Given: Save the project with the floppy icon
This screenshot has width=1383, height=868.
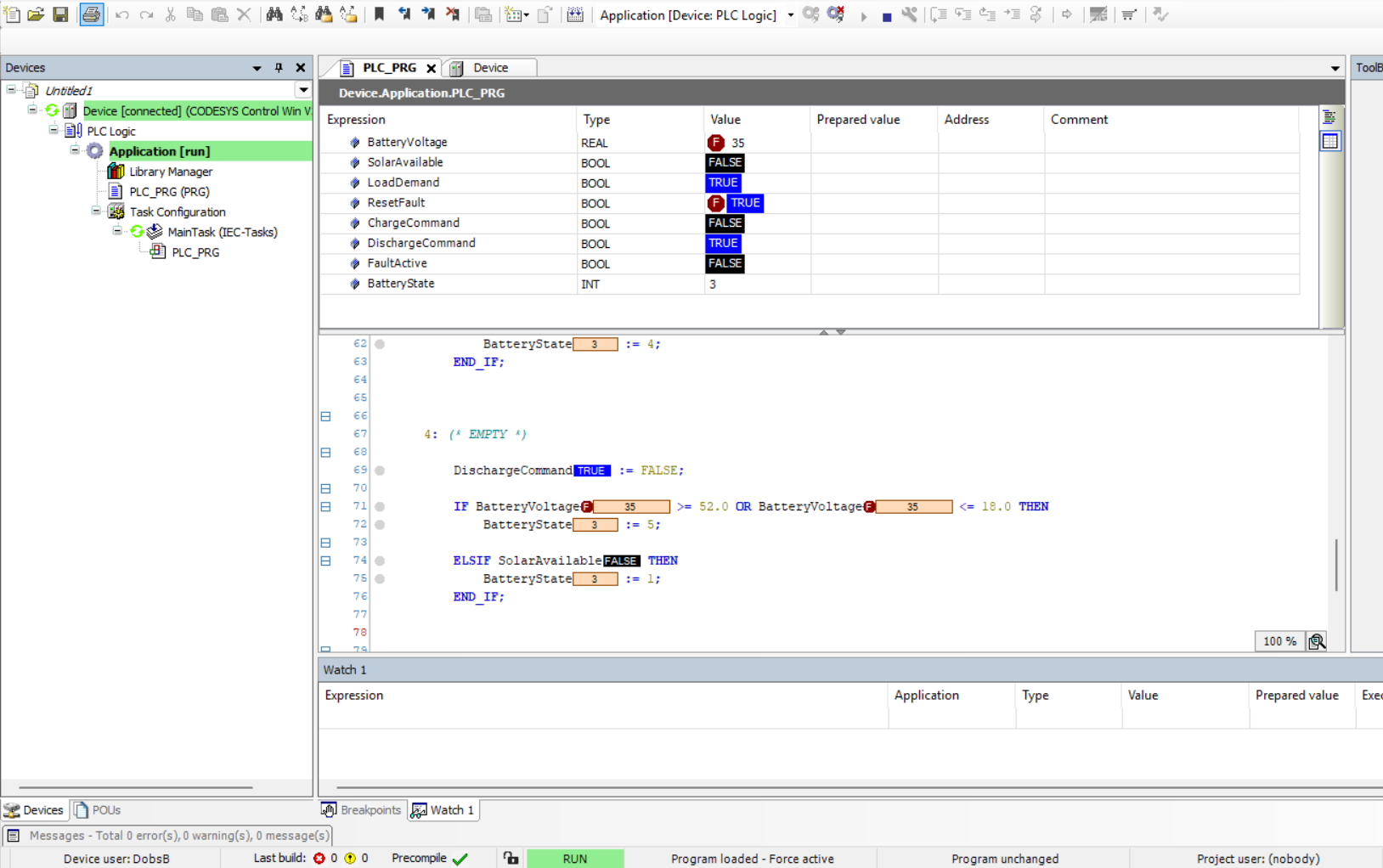Looking at the screenshot, I should click(x=60, y=14).
